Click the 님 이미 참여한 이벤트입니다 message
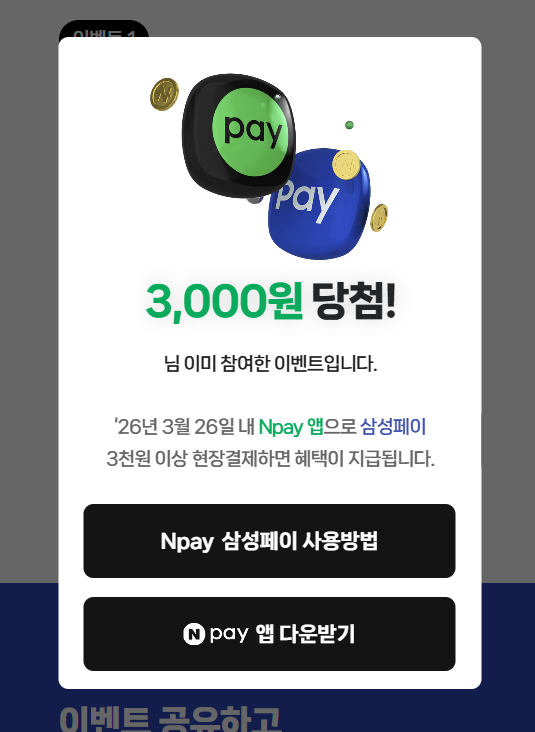The width and height of the screenshot is (535, 732). (270, 363)
